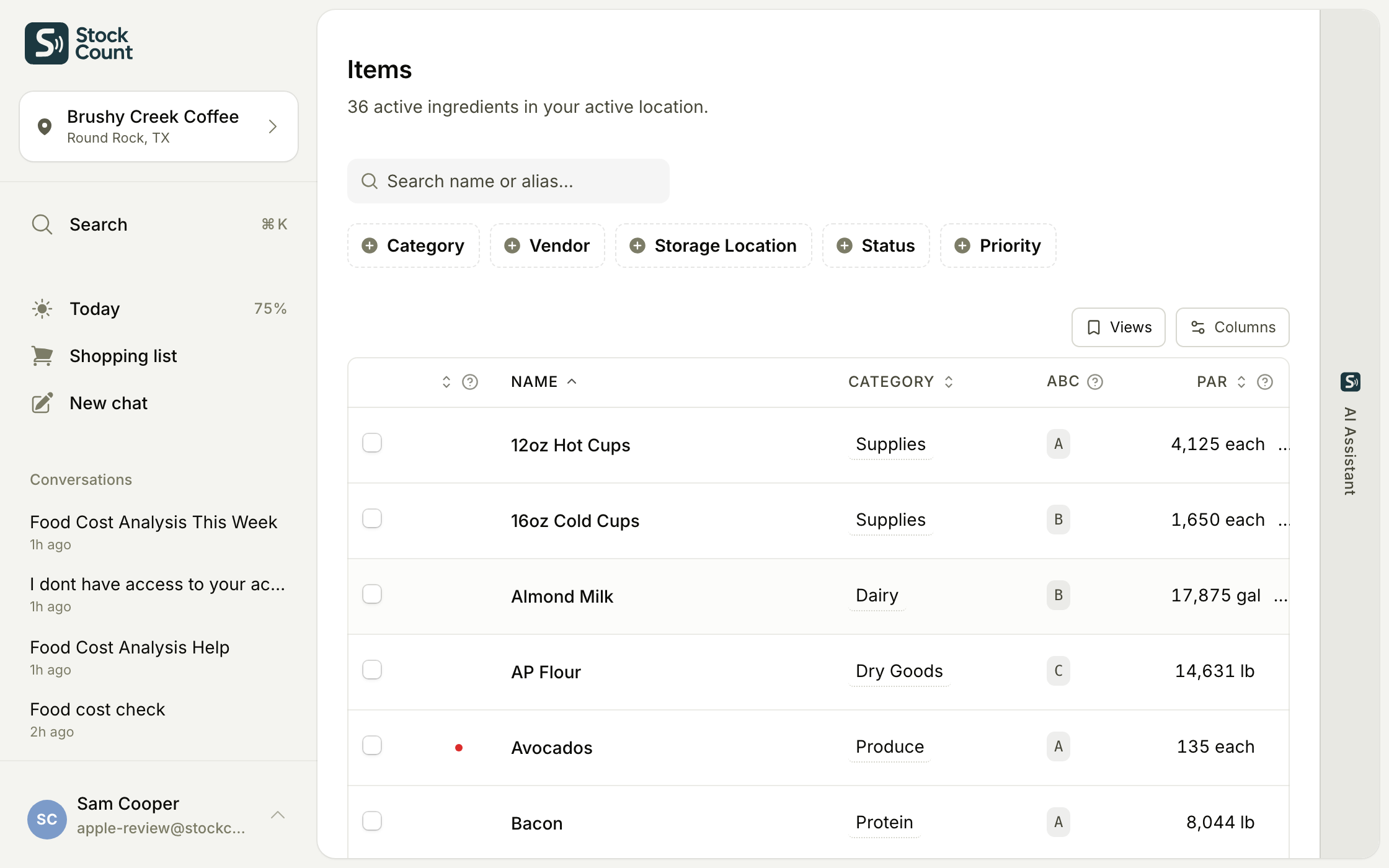Click the Almond Milk item name

pyautogui.click(x=562, y=596)
